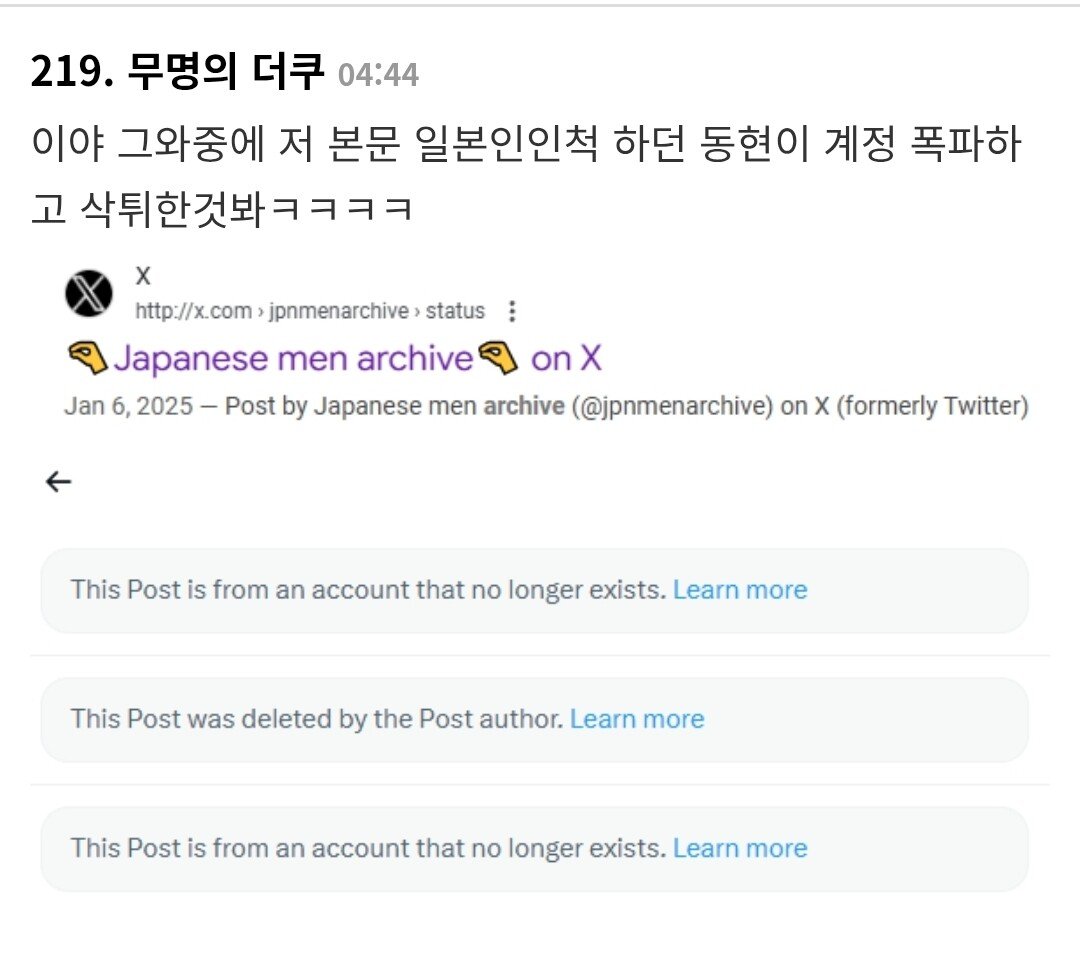The image size is (1080, 971).
Task: Click the pinching hand emoji before "Japanese"
Action: [86, 358]
